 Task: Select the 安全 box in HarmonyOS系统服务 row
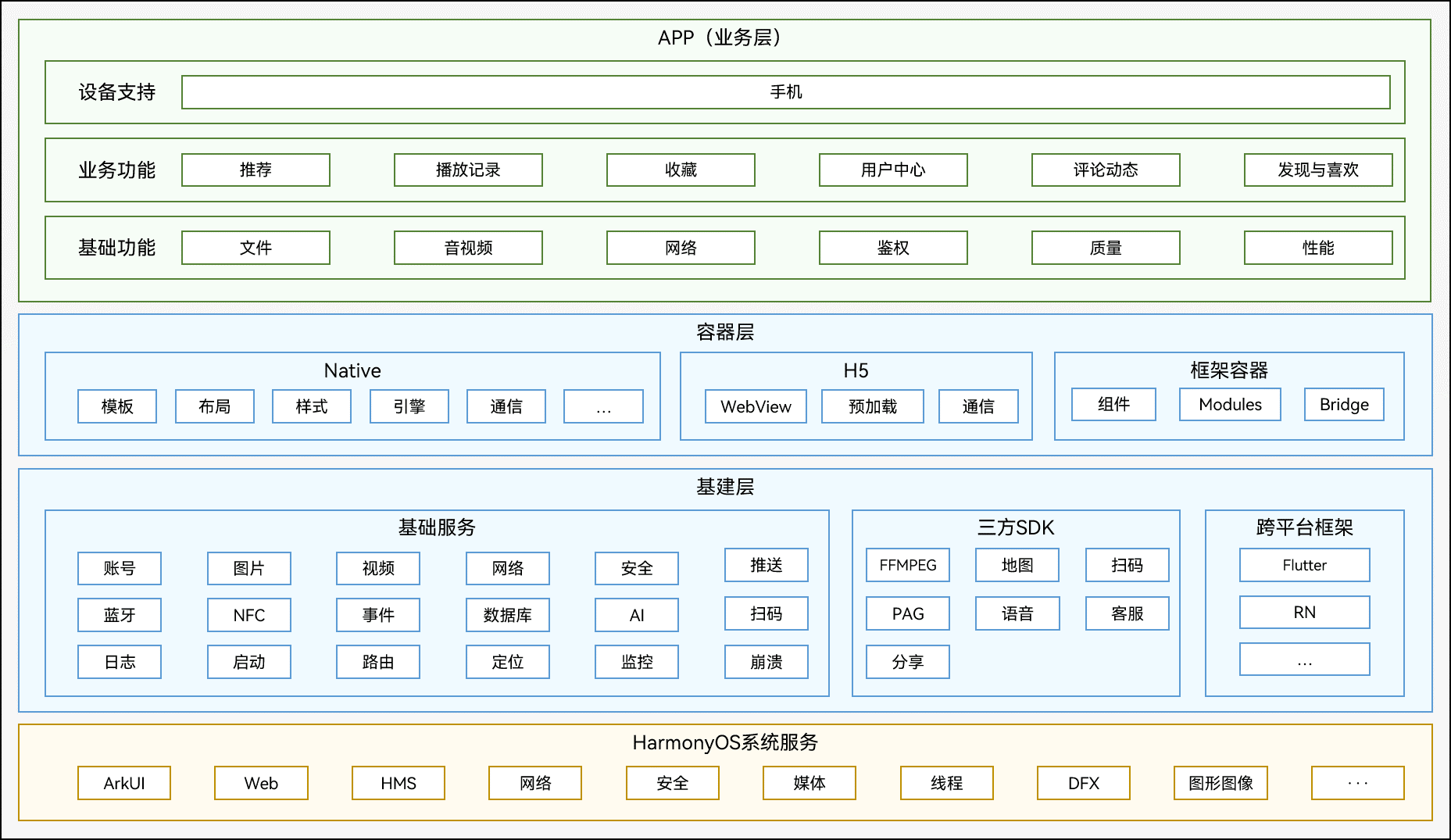[x=673, y=783]
